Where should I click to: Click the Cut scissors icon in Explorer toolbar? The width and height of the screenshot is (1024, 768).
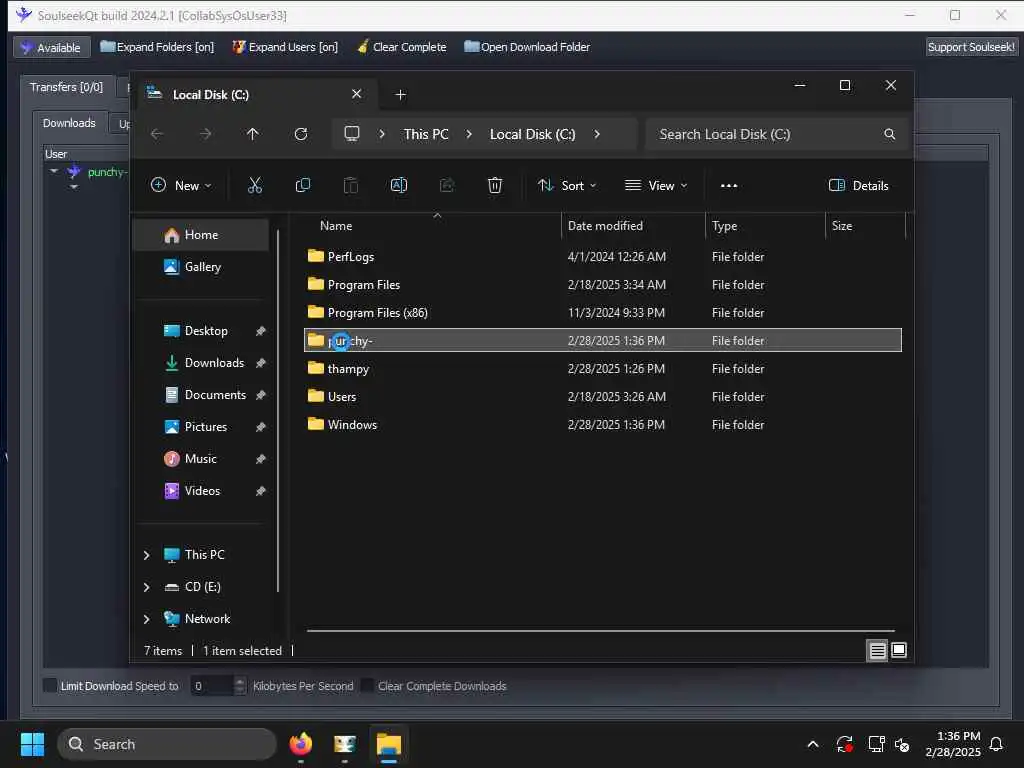(x=255, y=185)
